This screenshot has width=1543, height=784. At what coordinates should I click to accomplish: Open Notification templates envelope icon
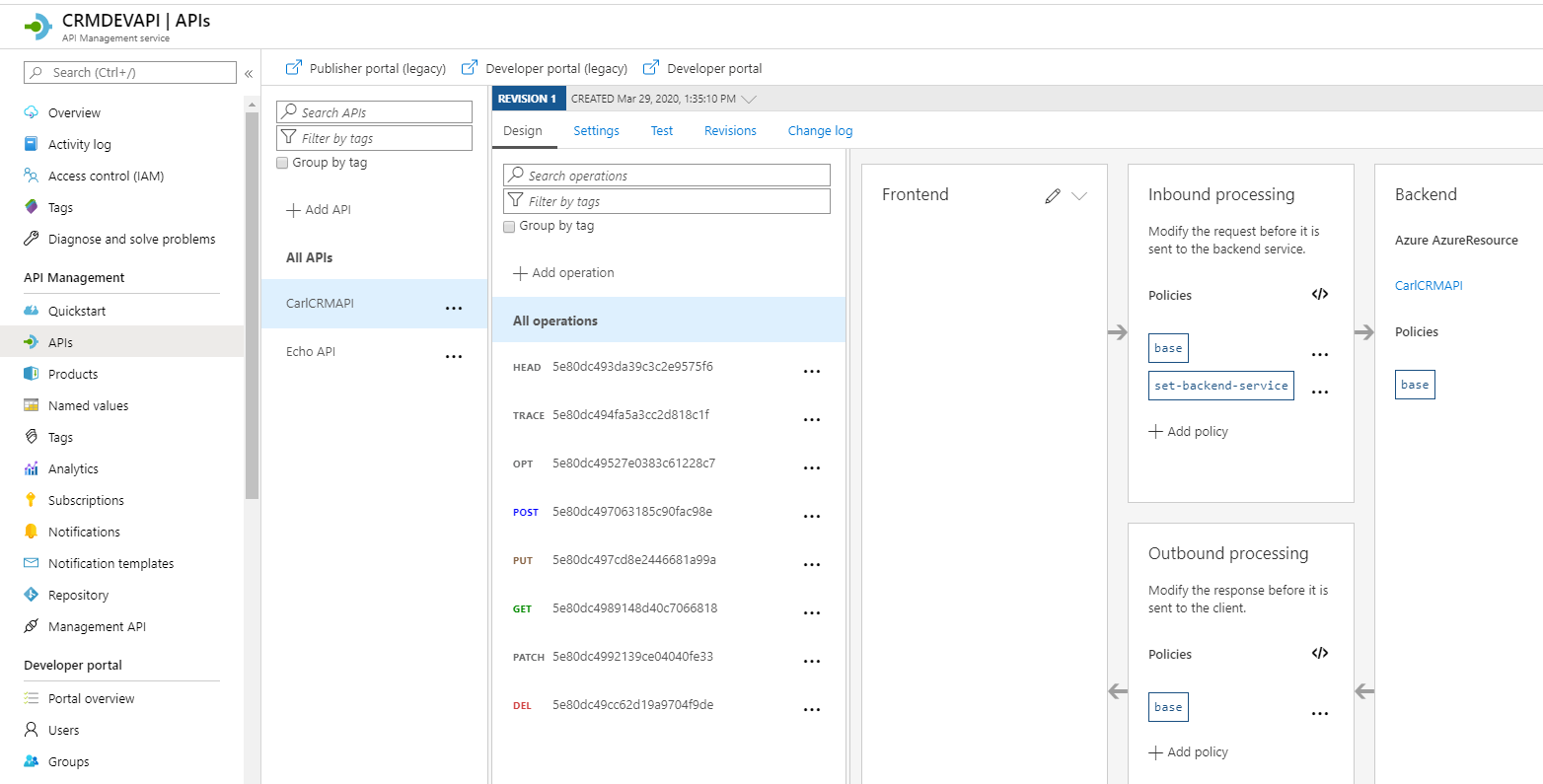[31, 563]
